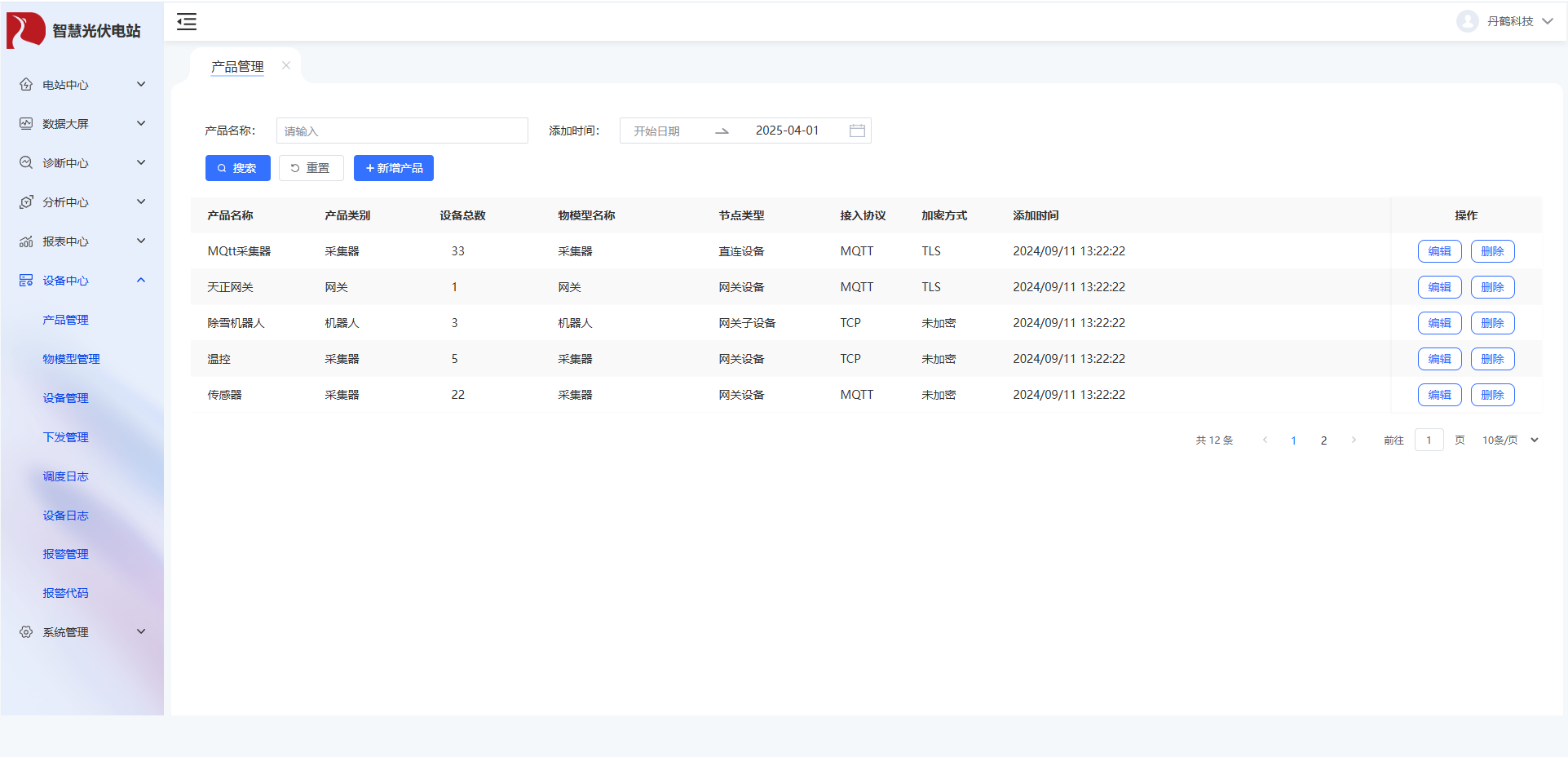Click the 诊断中心 search icon
The image size is (1568, 757).
coord(26,162)
